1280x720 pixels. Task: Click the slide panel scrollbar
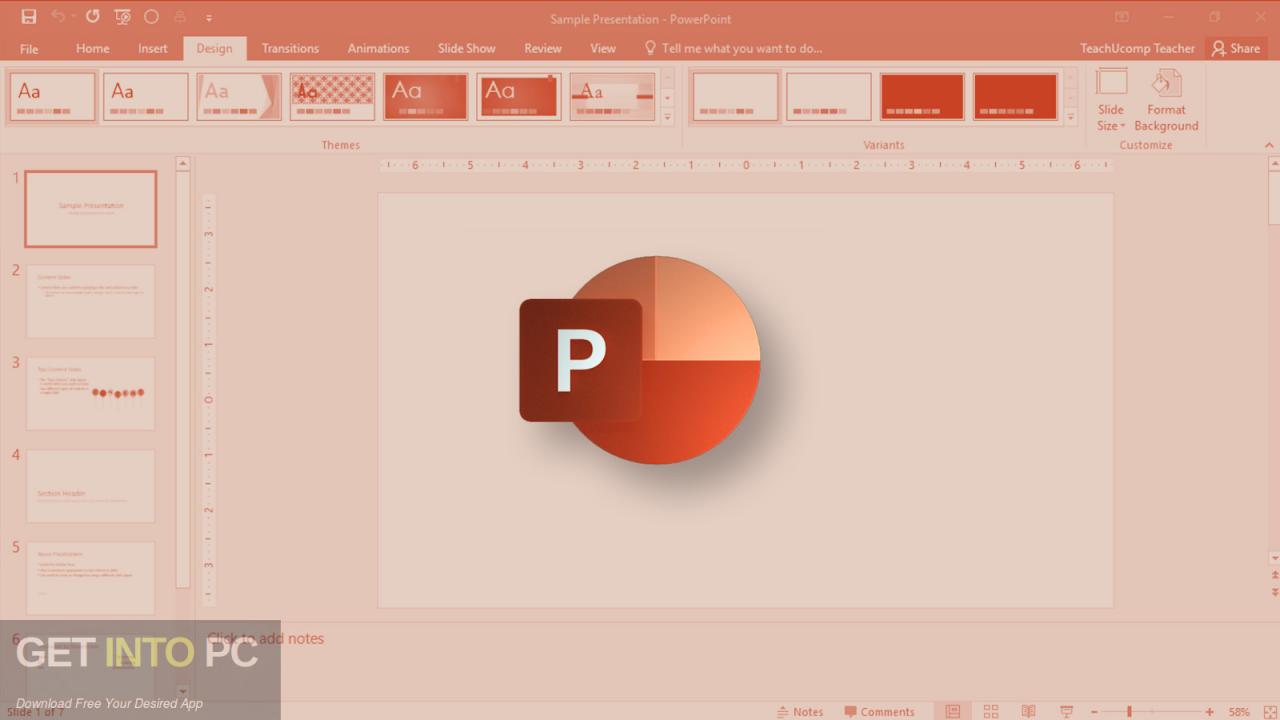pyautogui.click(x=183, y=380)
